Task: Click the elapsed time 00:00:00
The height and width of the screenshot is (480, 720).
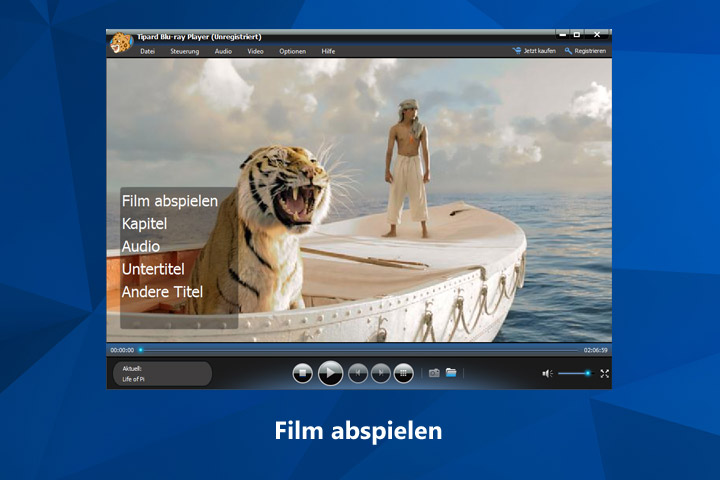Action: coord(122,350)
